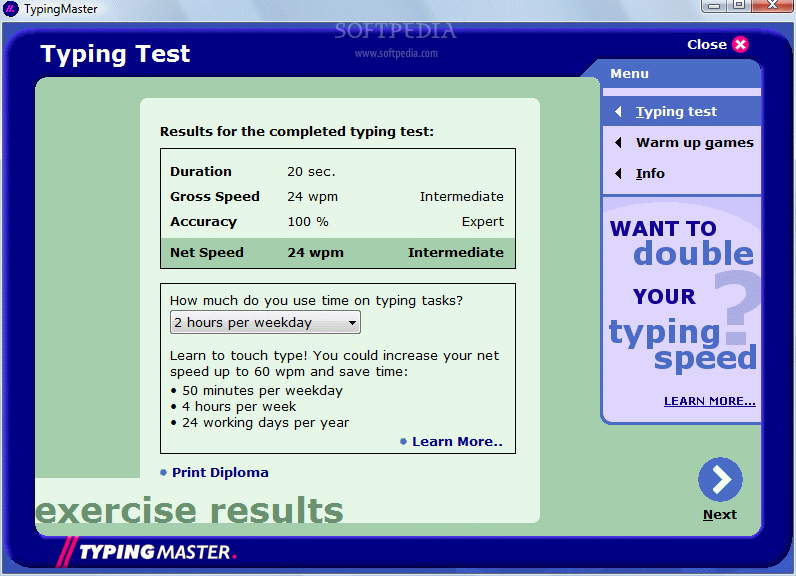
Task: Open the typing time dropdown arrow
Action: coord(352,323)
